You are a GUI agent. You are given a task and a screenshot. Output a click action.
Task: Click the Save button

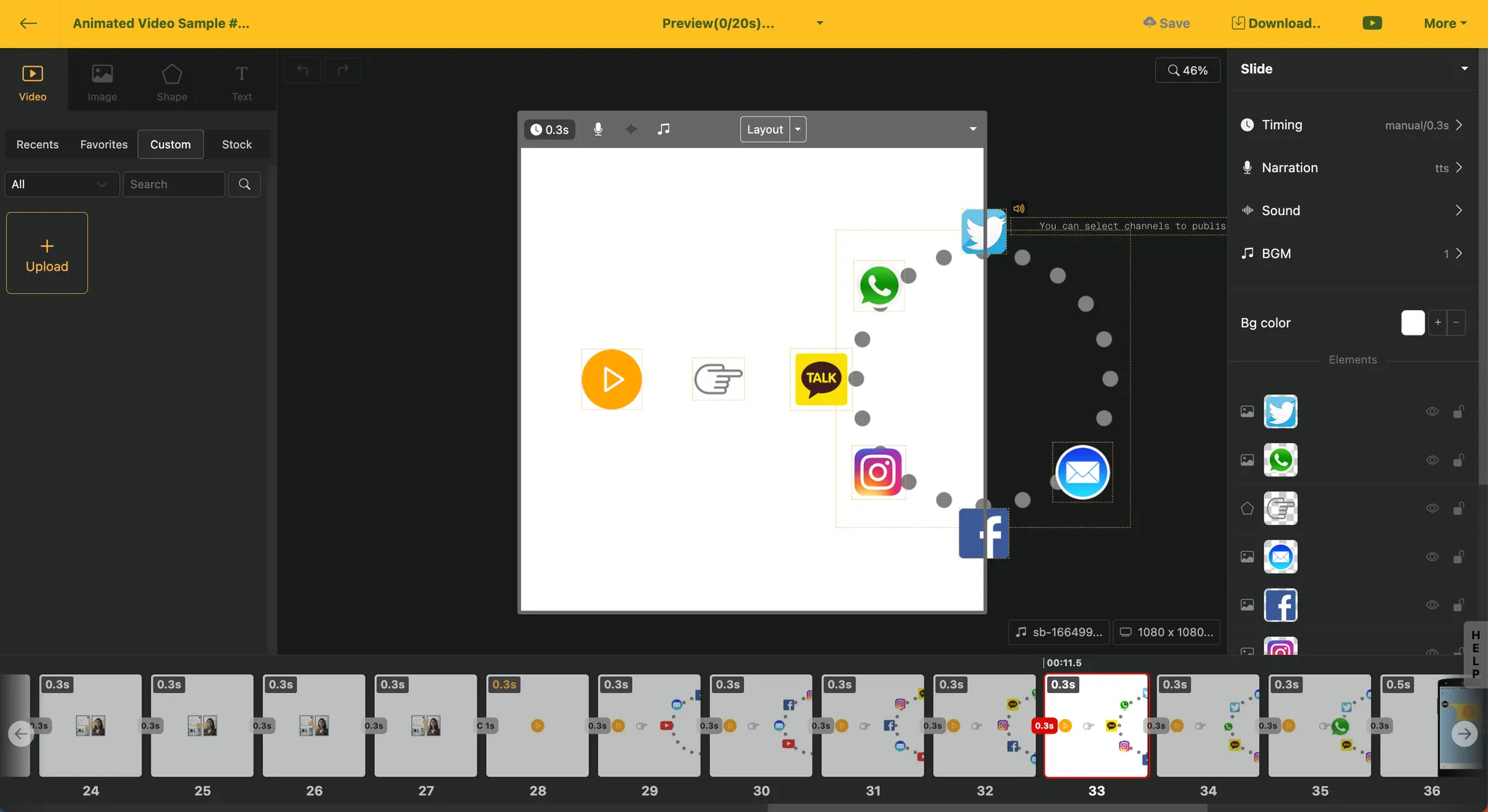coord(1166,23)
